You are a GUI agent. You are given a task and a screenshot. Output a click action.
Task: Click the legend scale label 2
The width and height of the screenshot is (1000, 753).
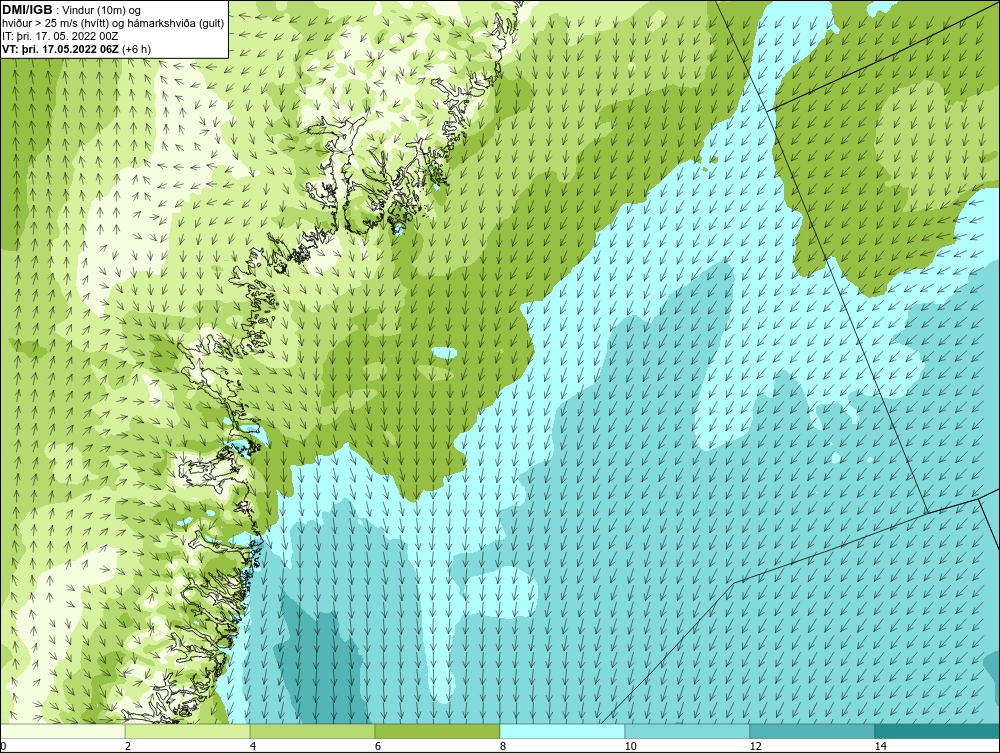point(128,746)
